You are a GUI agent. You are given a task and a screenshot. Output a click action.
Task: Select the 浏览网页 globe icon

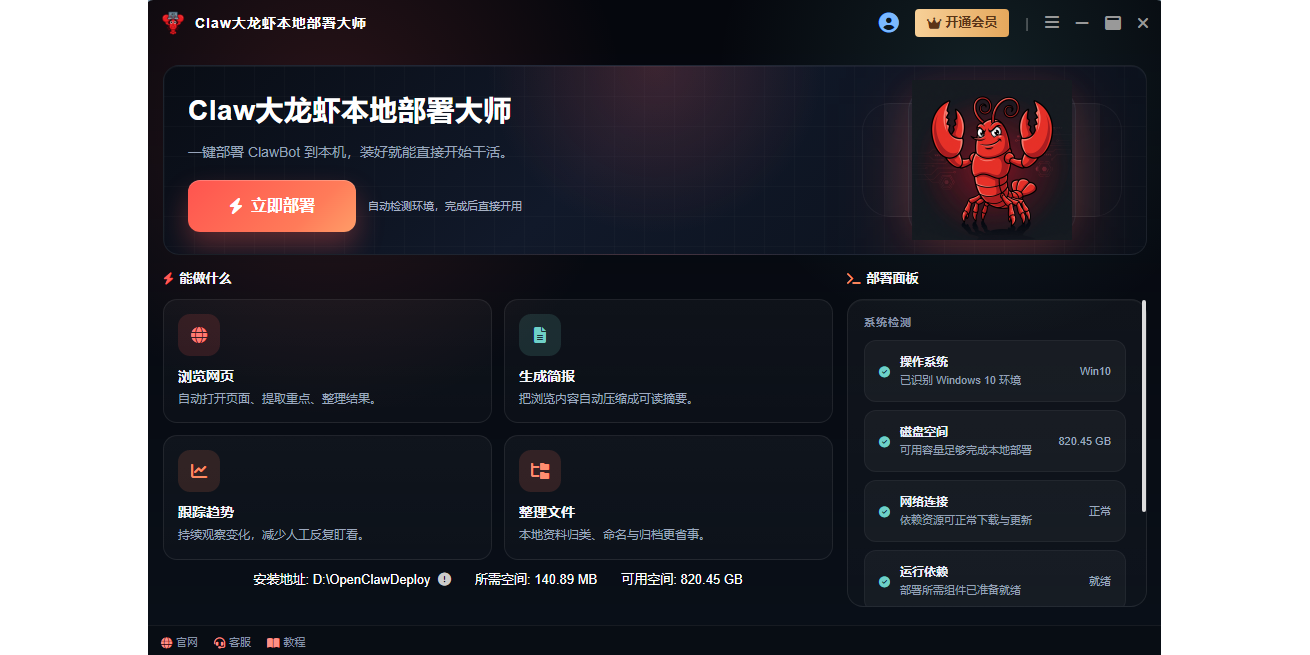(199, 335)
